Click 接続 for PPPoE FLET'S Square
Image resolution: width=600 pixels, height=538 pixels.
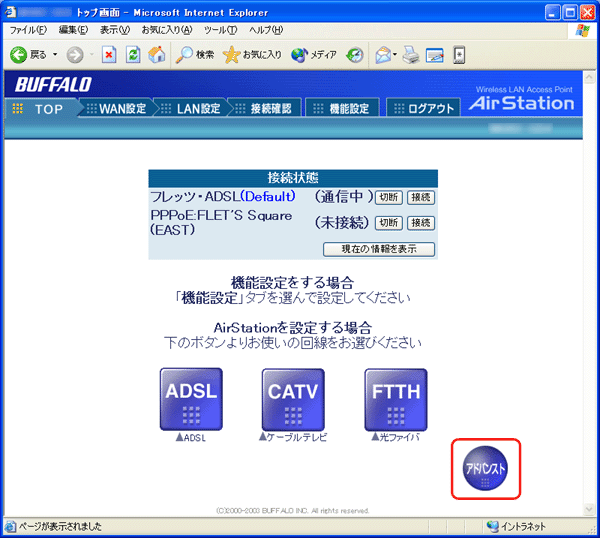coord(421,223)
